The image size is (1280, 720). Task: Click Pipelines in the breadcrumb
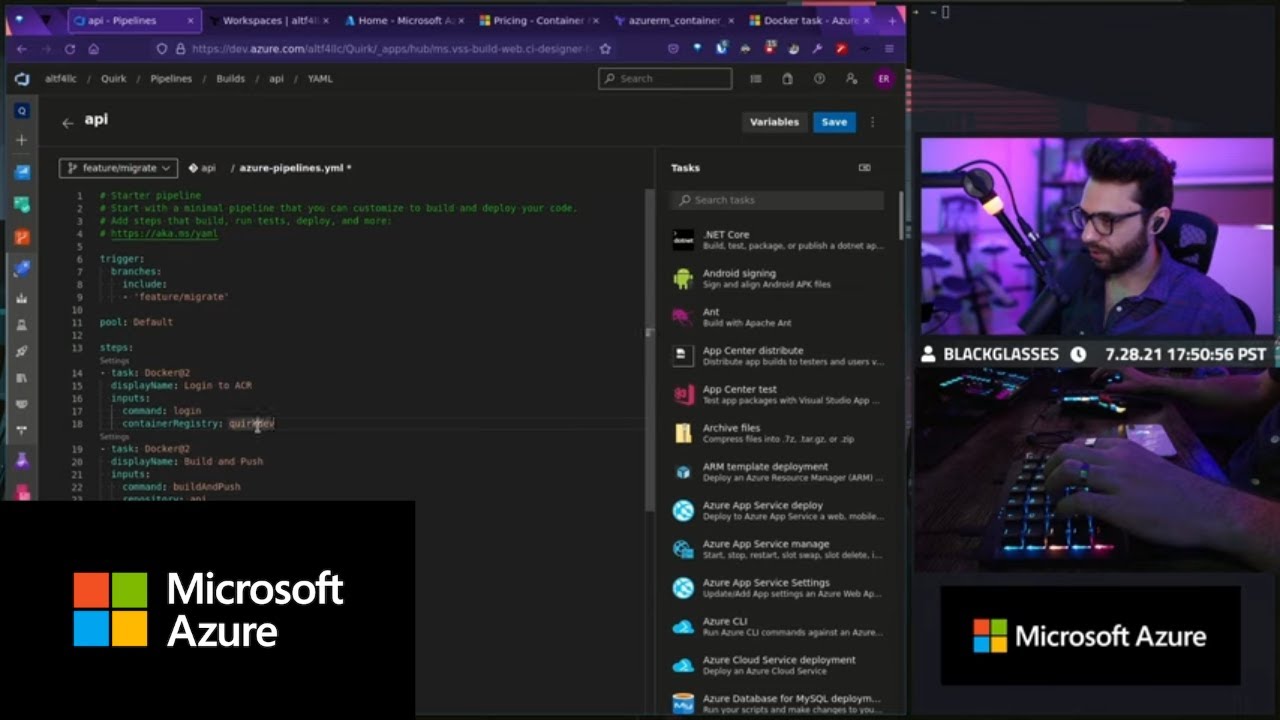171,79
